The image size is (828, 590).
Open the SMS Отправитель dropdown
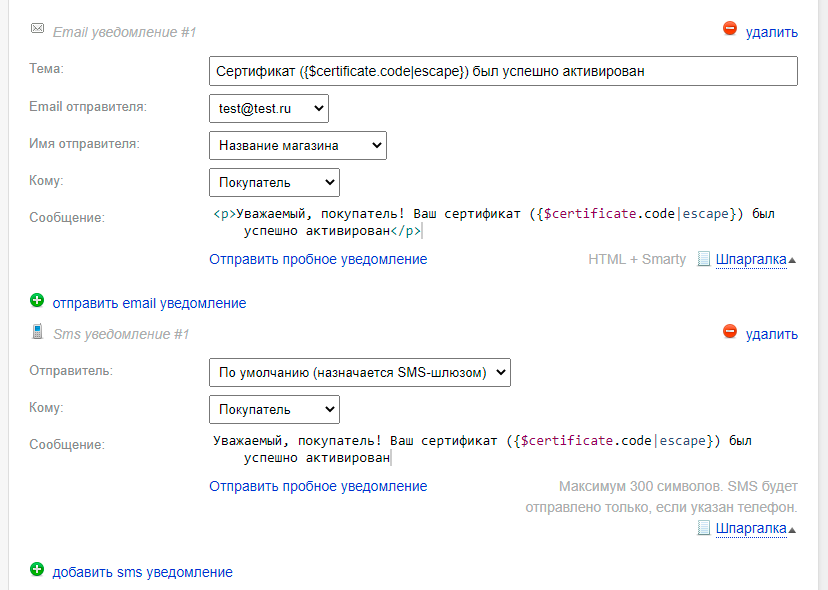click(x=360, y=372)
